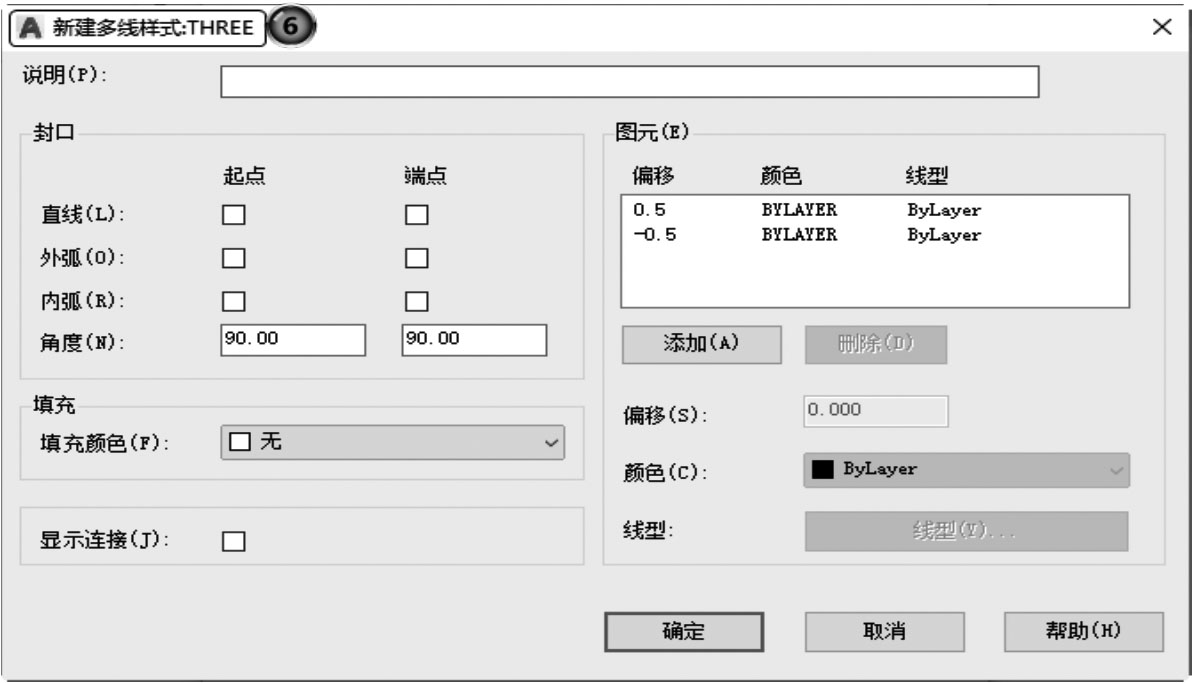Open help with the 帮助(H) button
This screenshot has height=683, width=1193.
point(1083,632)
